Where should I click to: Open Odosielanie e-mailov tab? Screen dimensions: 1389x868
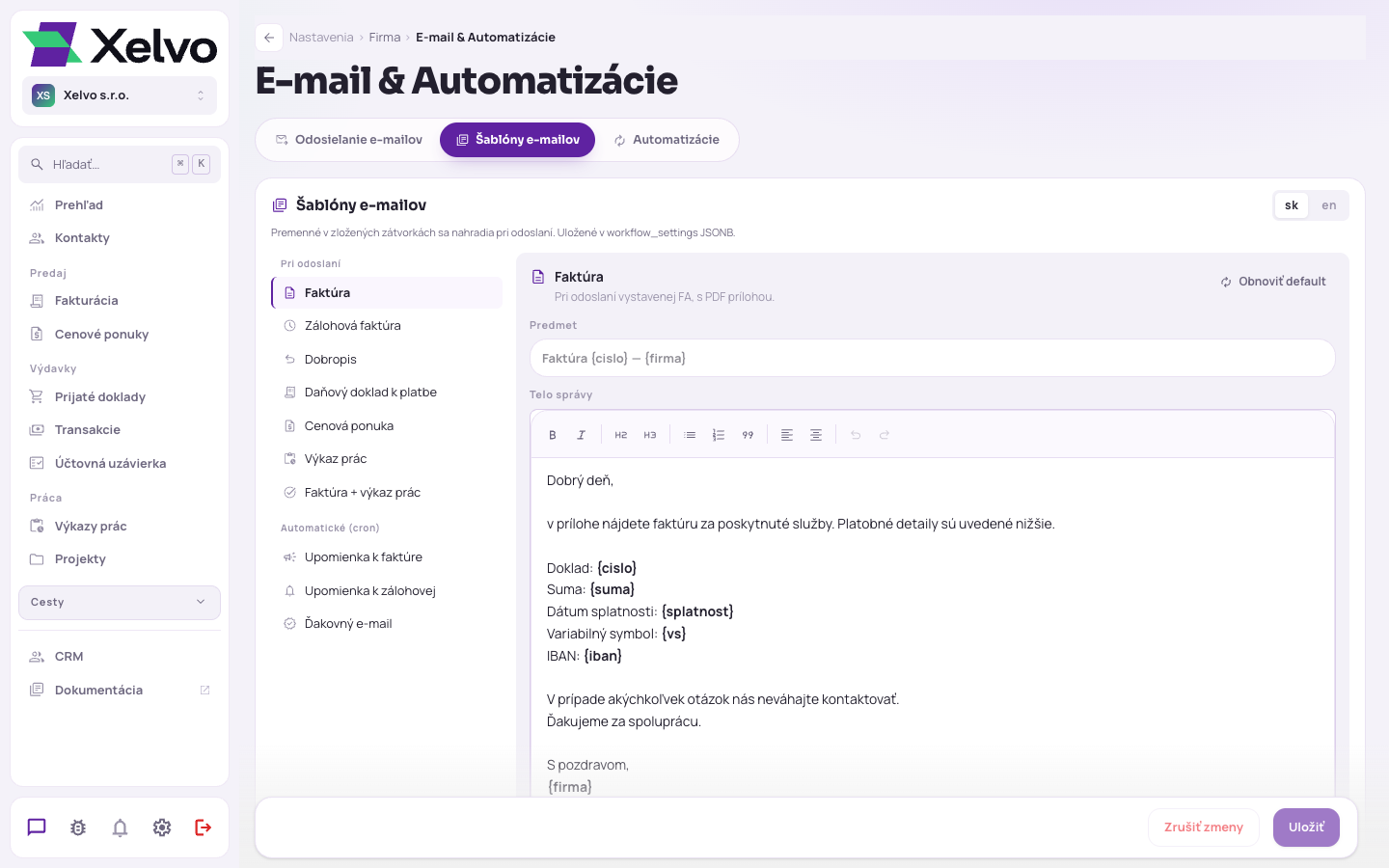(x=349, y=140)
